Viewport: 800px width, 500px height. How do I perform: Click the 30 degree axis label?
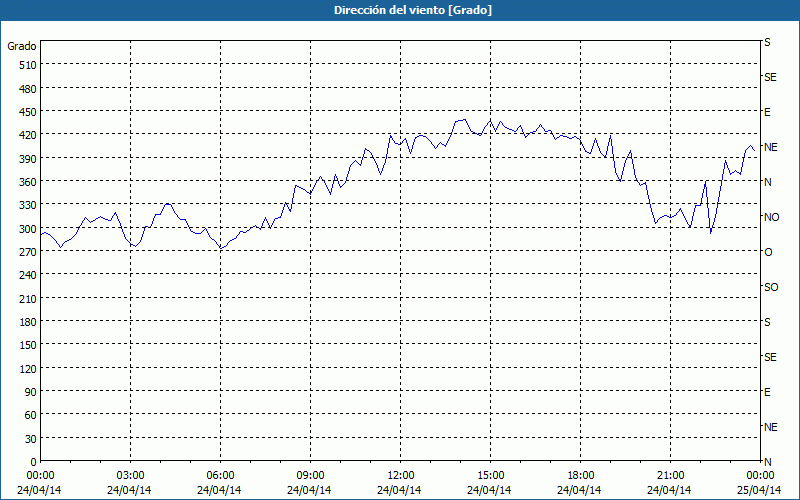31,439
